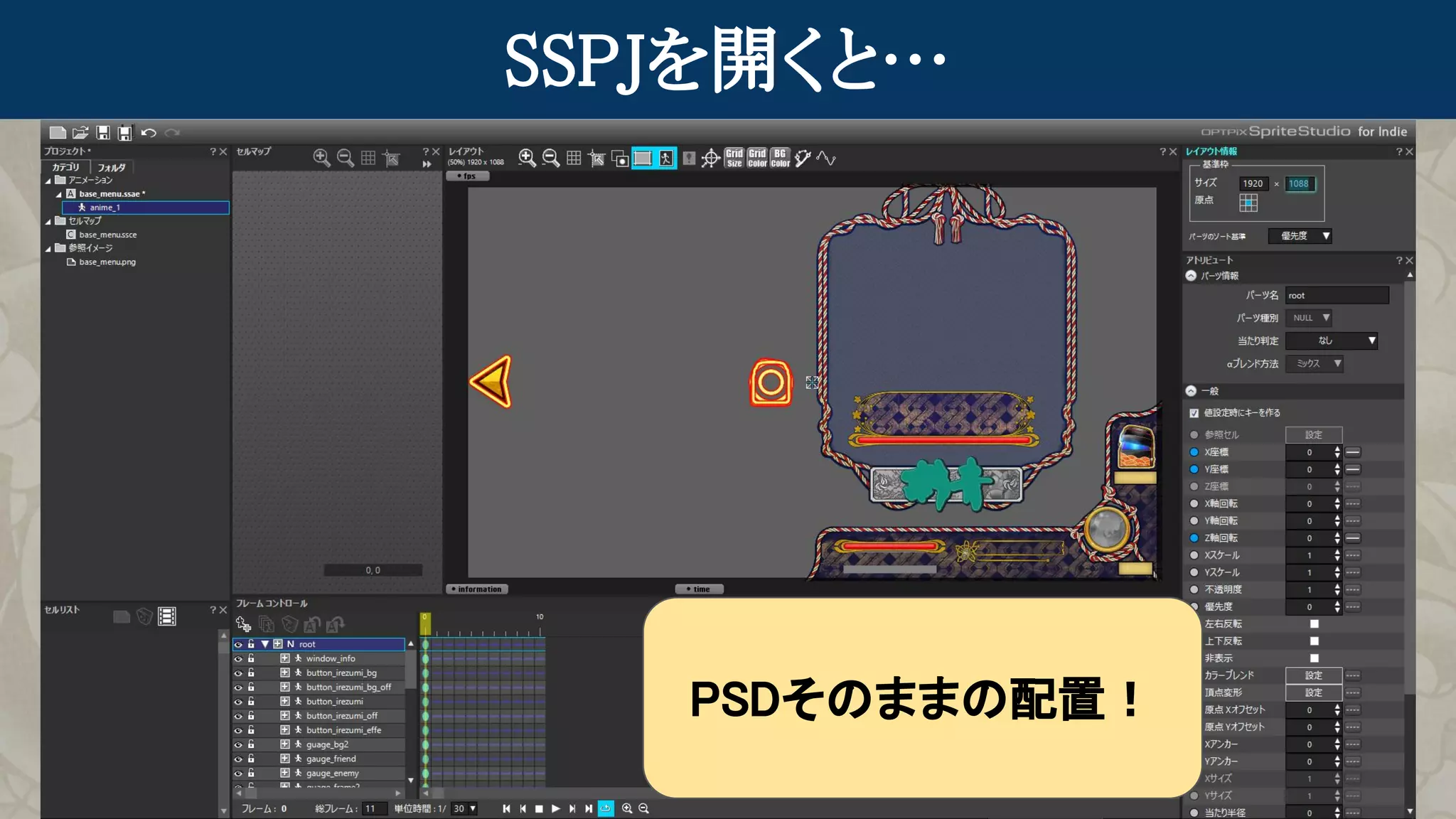Toggle the lock on the root part
The image size is (1456, 819).
point(251,644)
